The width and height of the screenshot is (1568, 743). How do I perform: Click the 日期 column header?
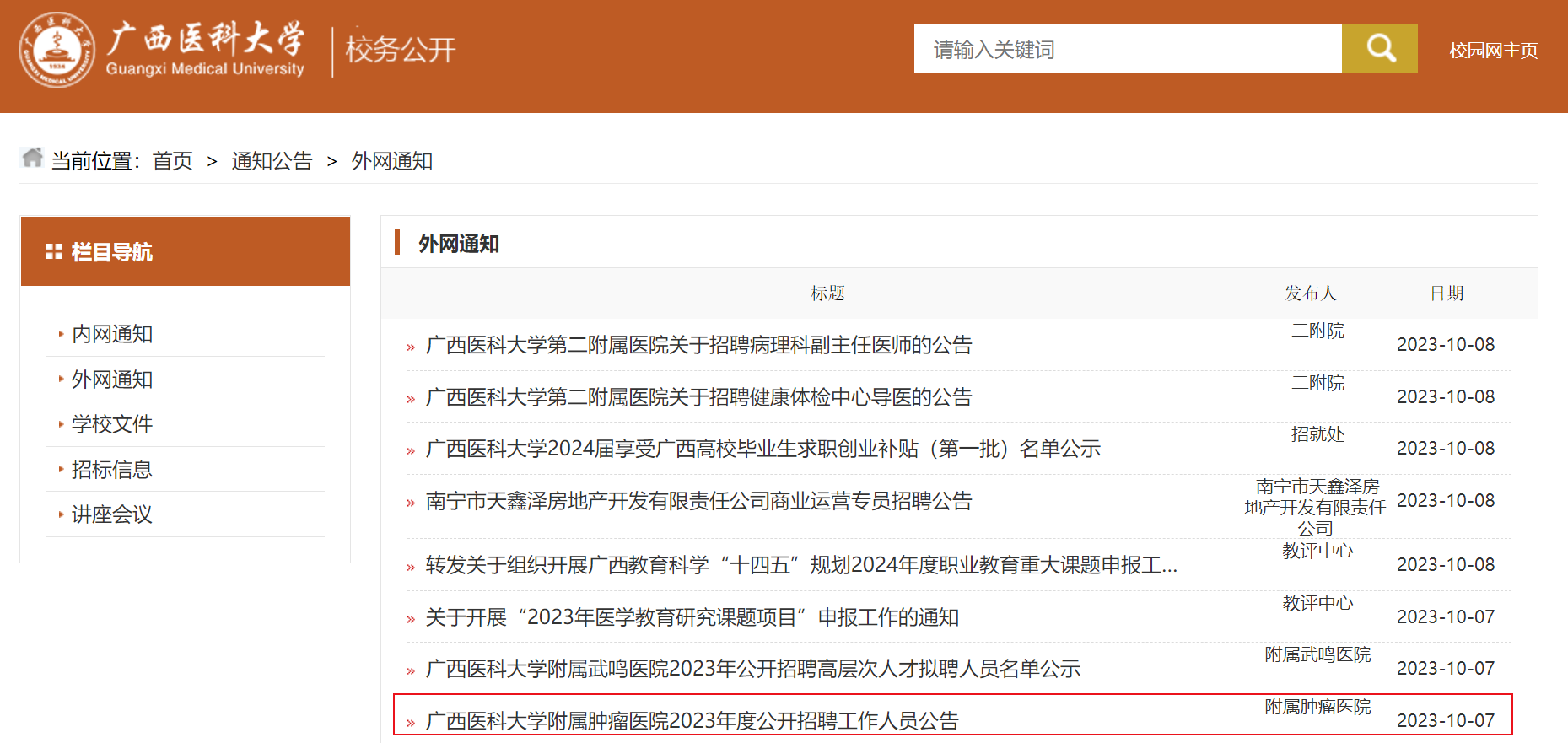1447,293
